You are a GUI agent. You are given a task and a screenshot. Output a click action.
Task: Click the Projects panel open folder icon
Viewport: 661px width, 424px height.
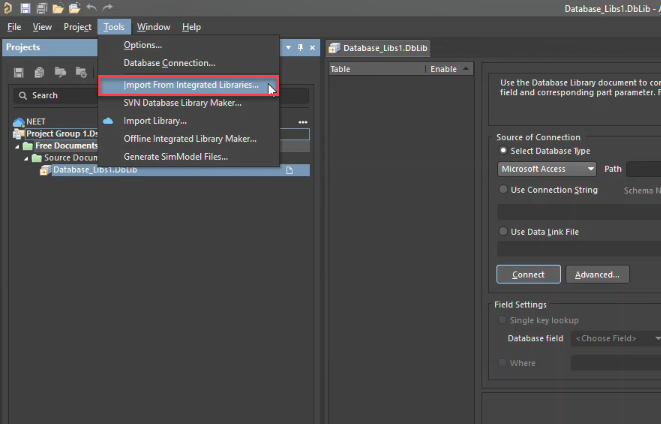coord(60,72)
